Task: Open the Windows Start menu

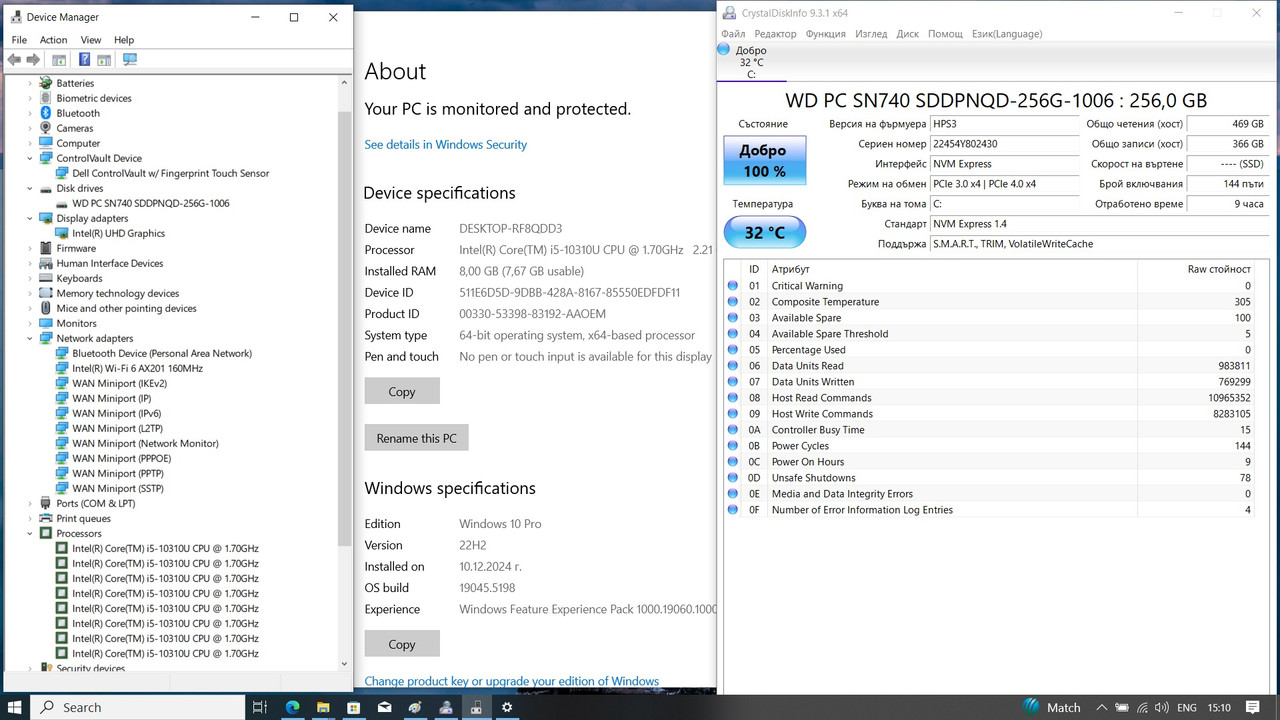Action: [16, 707]
